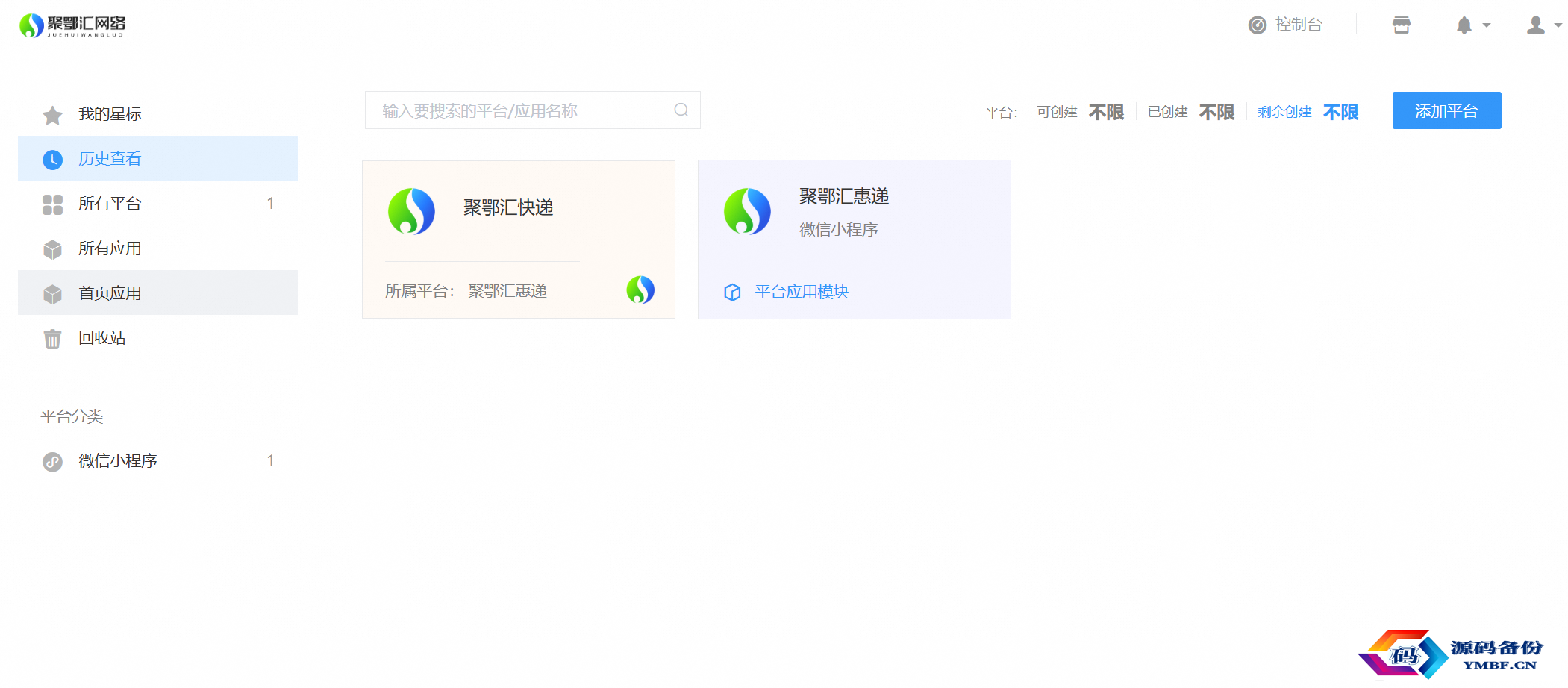Click count 1 next to 所有平台
Image resolution: width=1568 pixels, height=688 pixels.
click(270, 204)
